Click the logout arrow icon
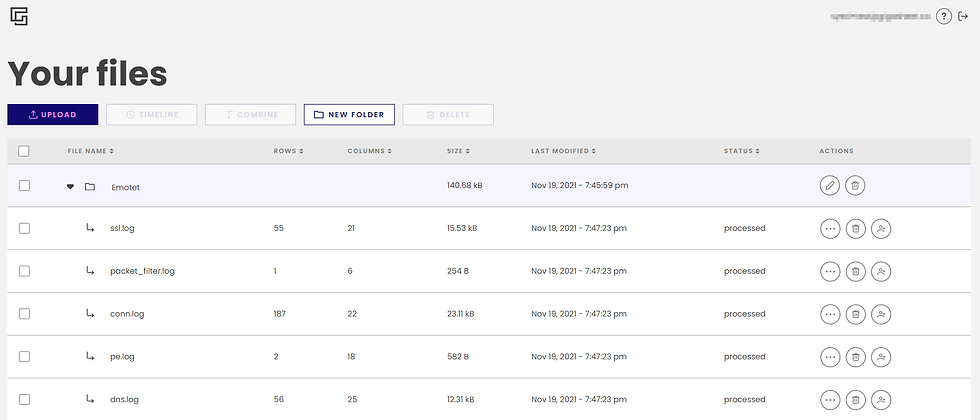The height and width of the screenshot is (420, 980). pos(963,17)
